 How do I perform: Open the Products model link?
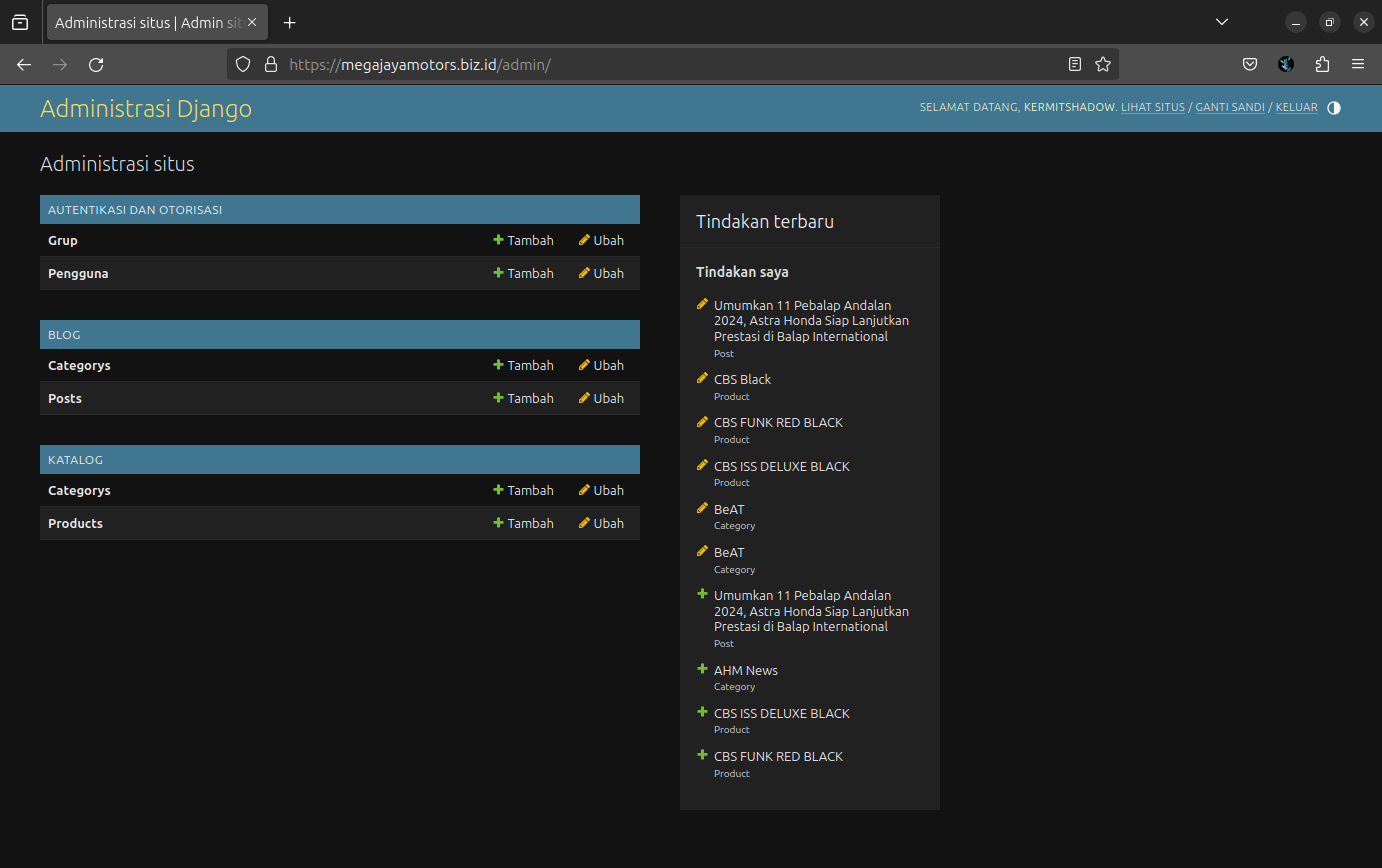tap(75, 523)
